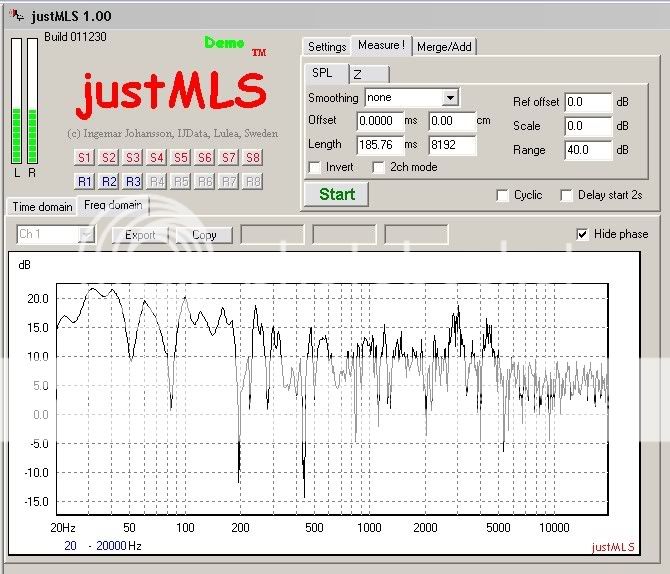Select the S4 store slot
Image resolution: width=670 pixels, height=574 pixels.
click(x=157, y=158)
